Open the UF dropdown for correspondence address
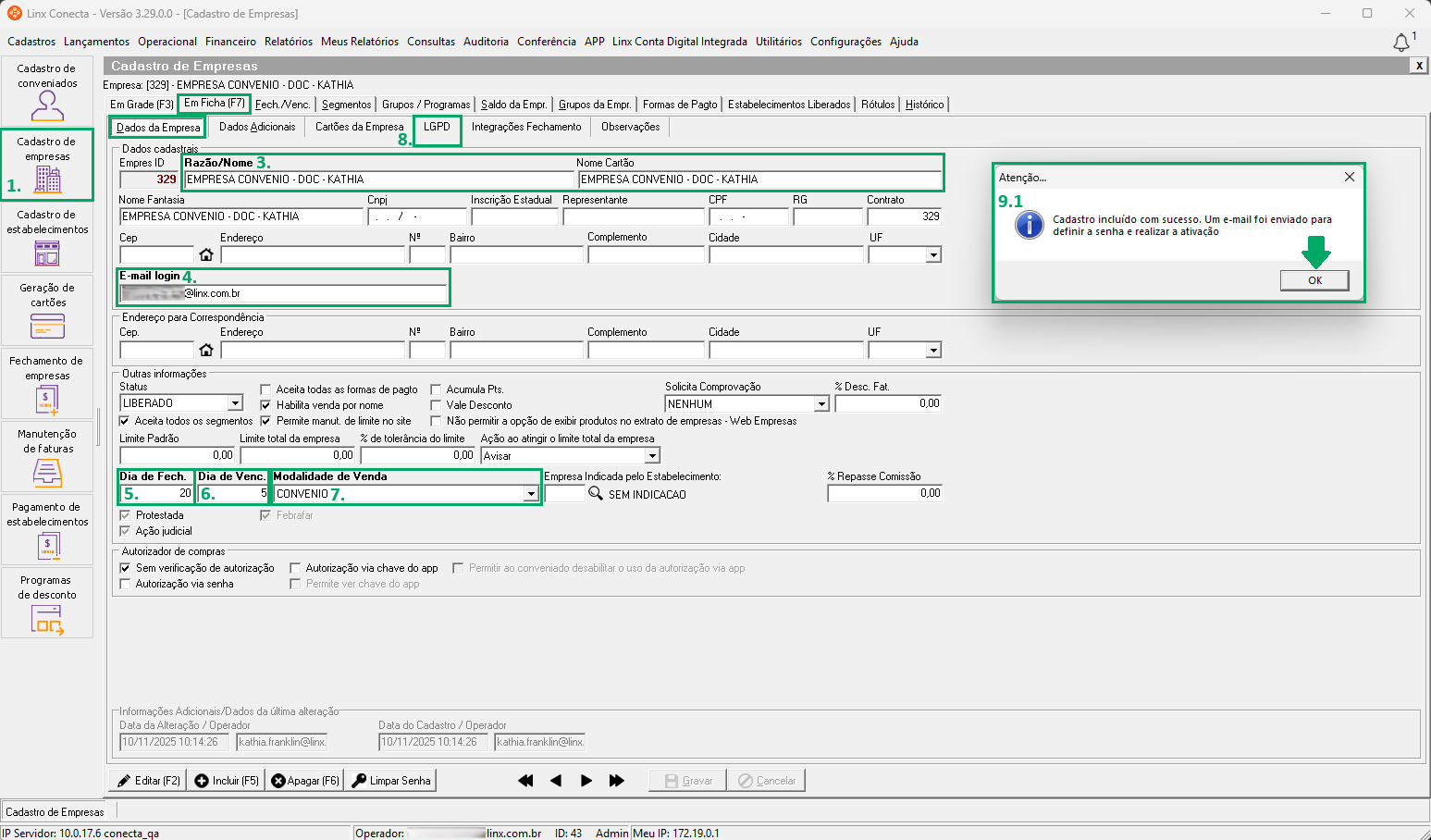The width and height of the screenshot is (1431, 840). coord(933,350)
